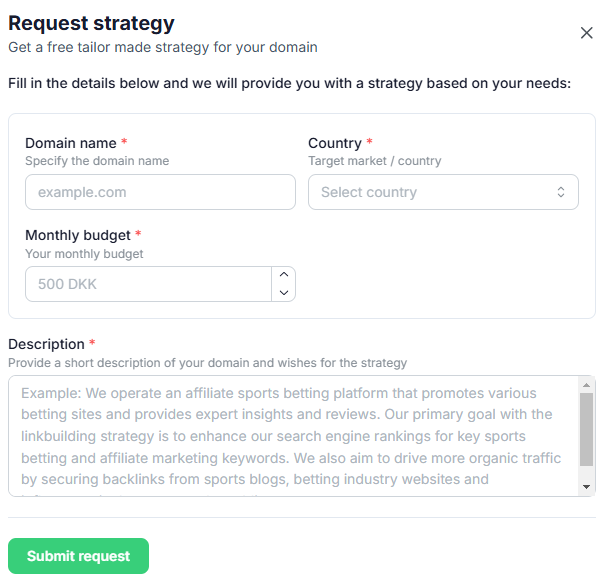
Task: Focus the Monthly budget input field
Action: tap(148, 284)
